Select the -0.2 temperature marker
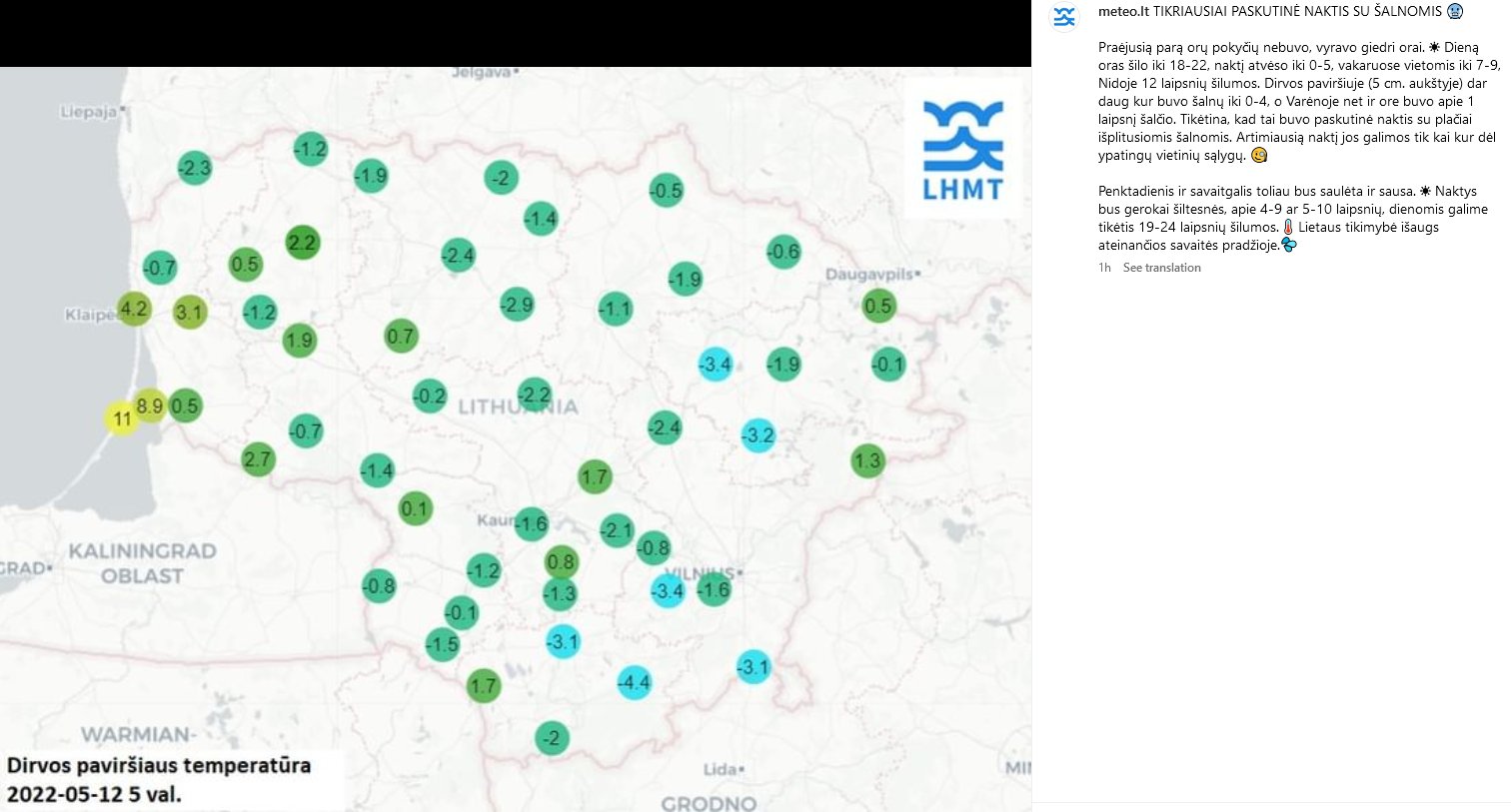This screenshot has width=1511, height=812. coord(430,397)
